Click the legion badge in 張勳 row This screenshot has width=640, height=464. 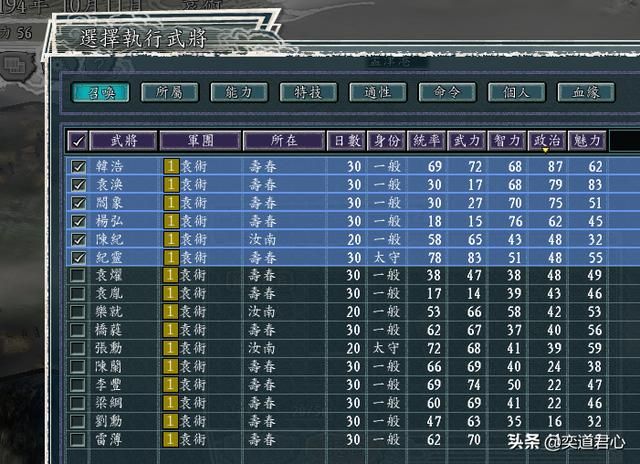[x=171, y=348]
